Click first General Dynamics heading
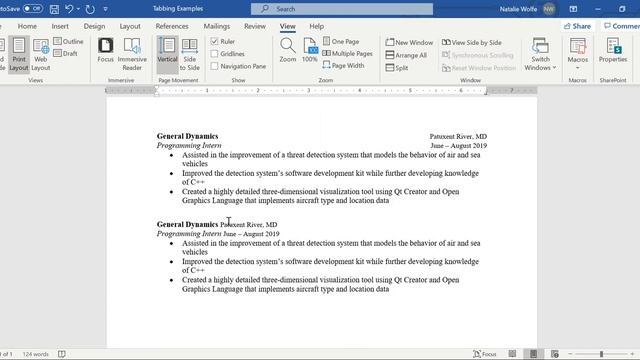640x360 pixels. 187,136
